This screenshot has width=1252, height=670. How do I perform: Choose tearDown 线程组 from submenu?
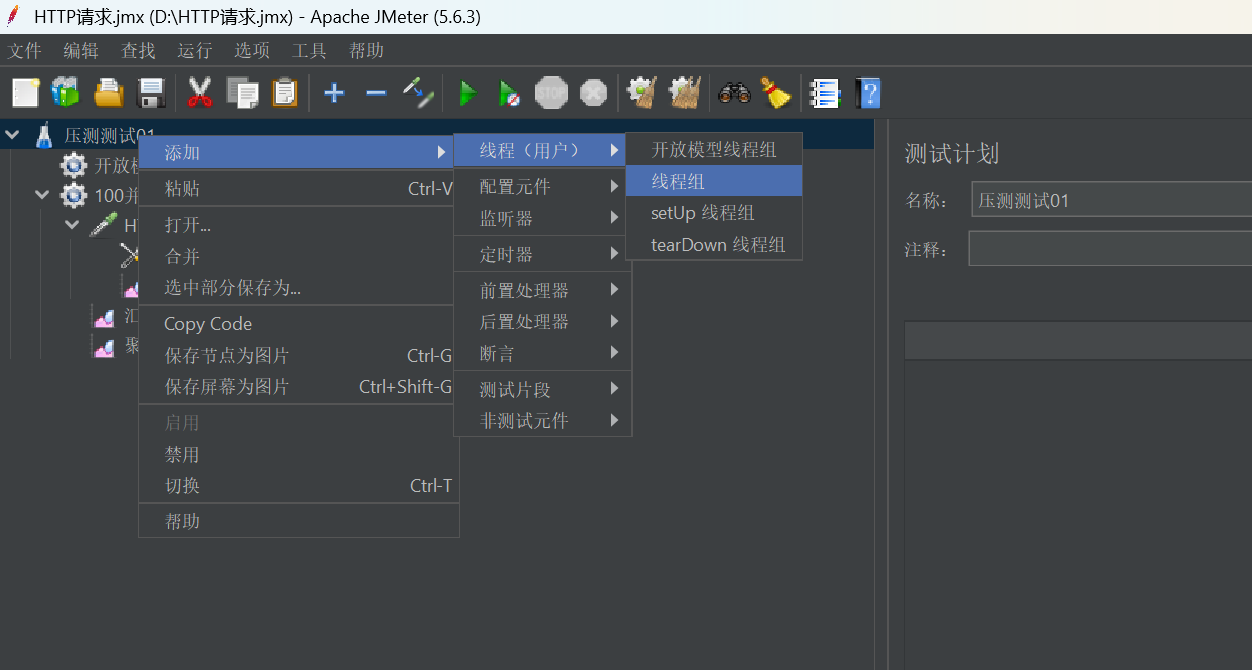714,244
